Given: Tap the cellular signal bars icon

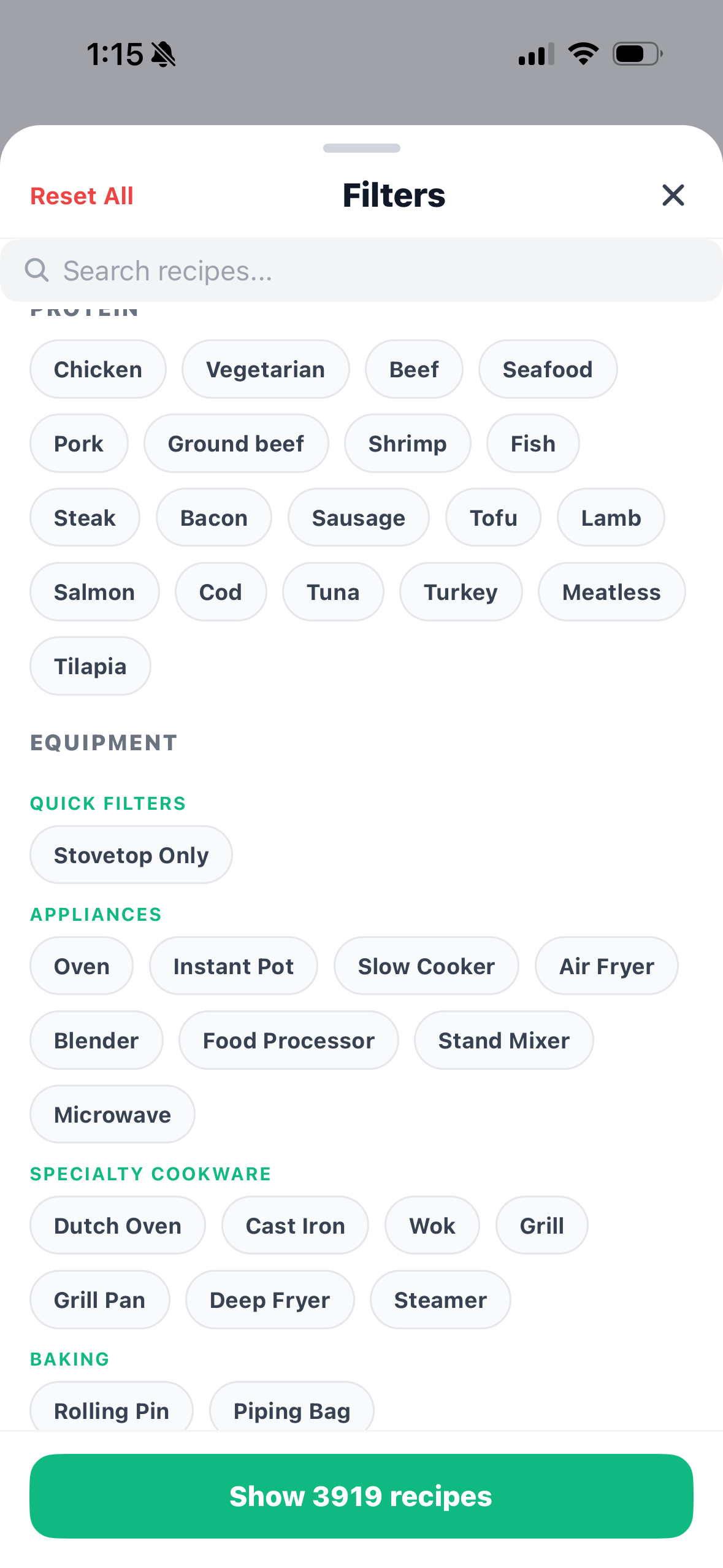Looking at the screenshot, I should 536,54.
